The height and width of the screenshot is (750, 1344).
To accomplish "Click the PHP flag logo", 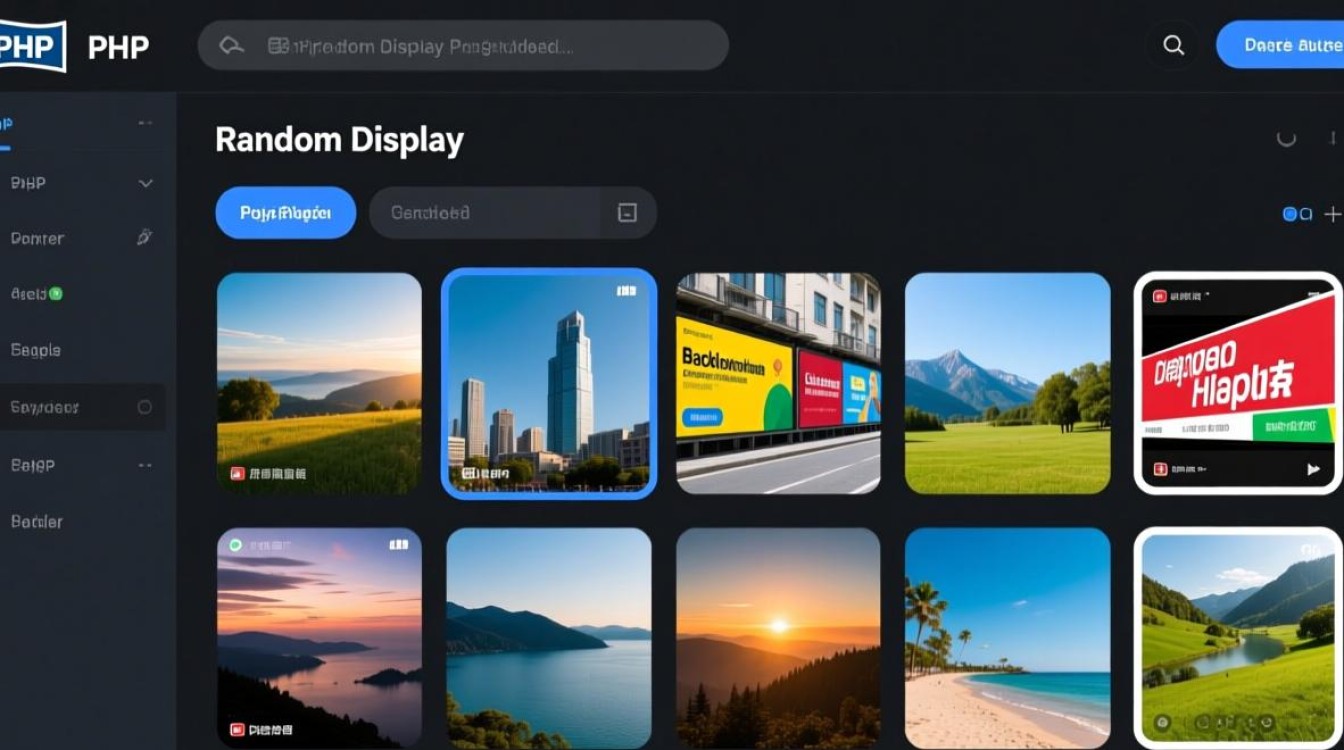I will point(33,47).
